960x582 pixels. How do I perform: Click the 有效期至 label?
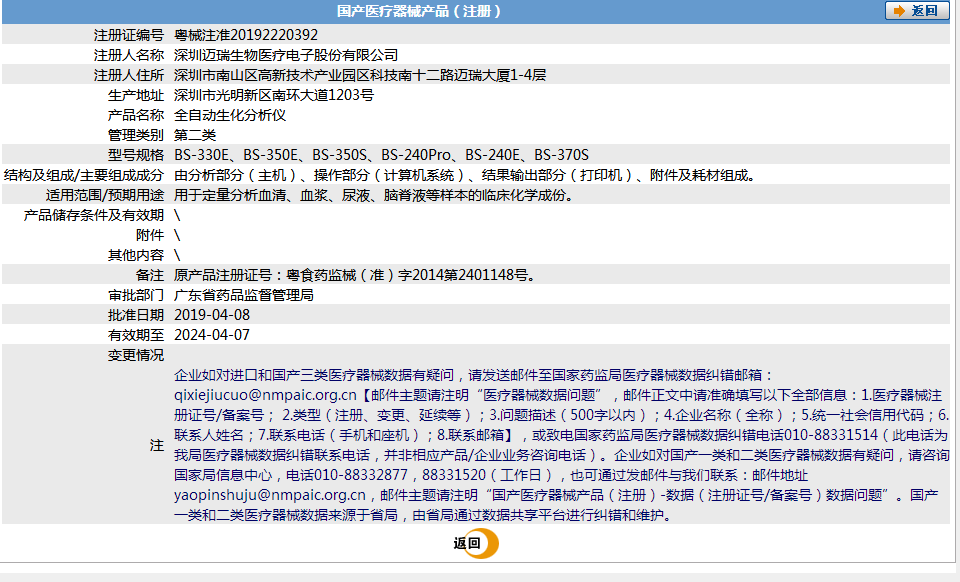[x=136, y=335]
